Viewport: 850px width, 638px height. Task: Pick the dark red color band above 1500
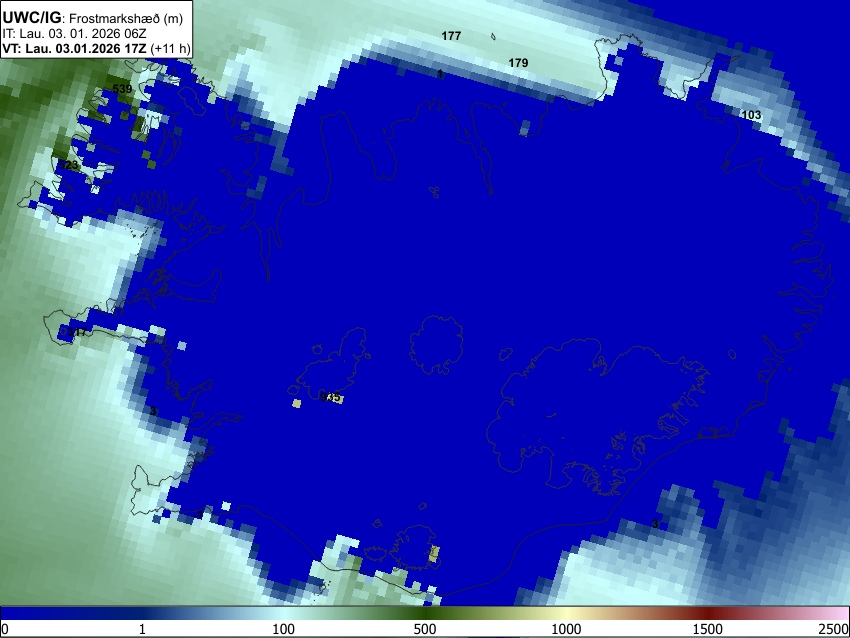click(x=708, y=614)
